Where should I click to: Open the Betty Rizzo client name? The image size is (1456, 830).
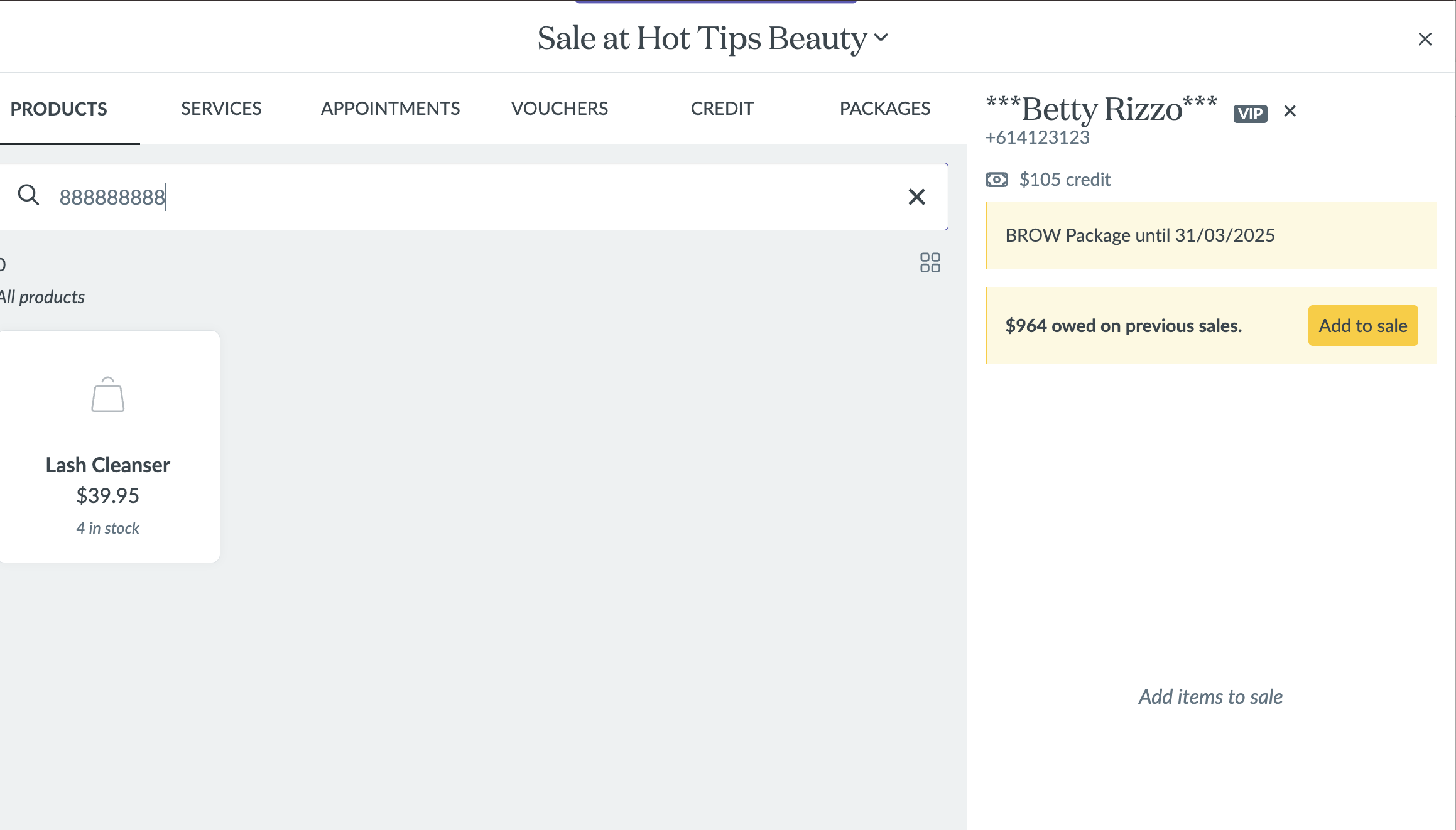click(x=1102, y=109)
